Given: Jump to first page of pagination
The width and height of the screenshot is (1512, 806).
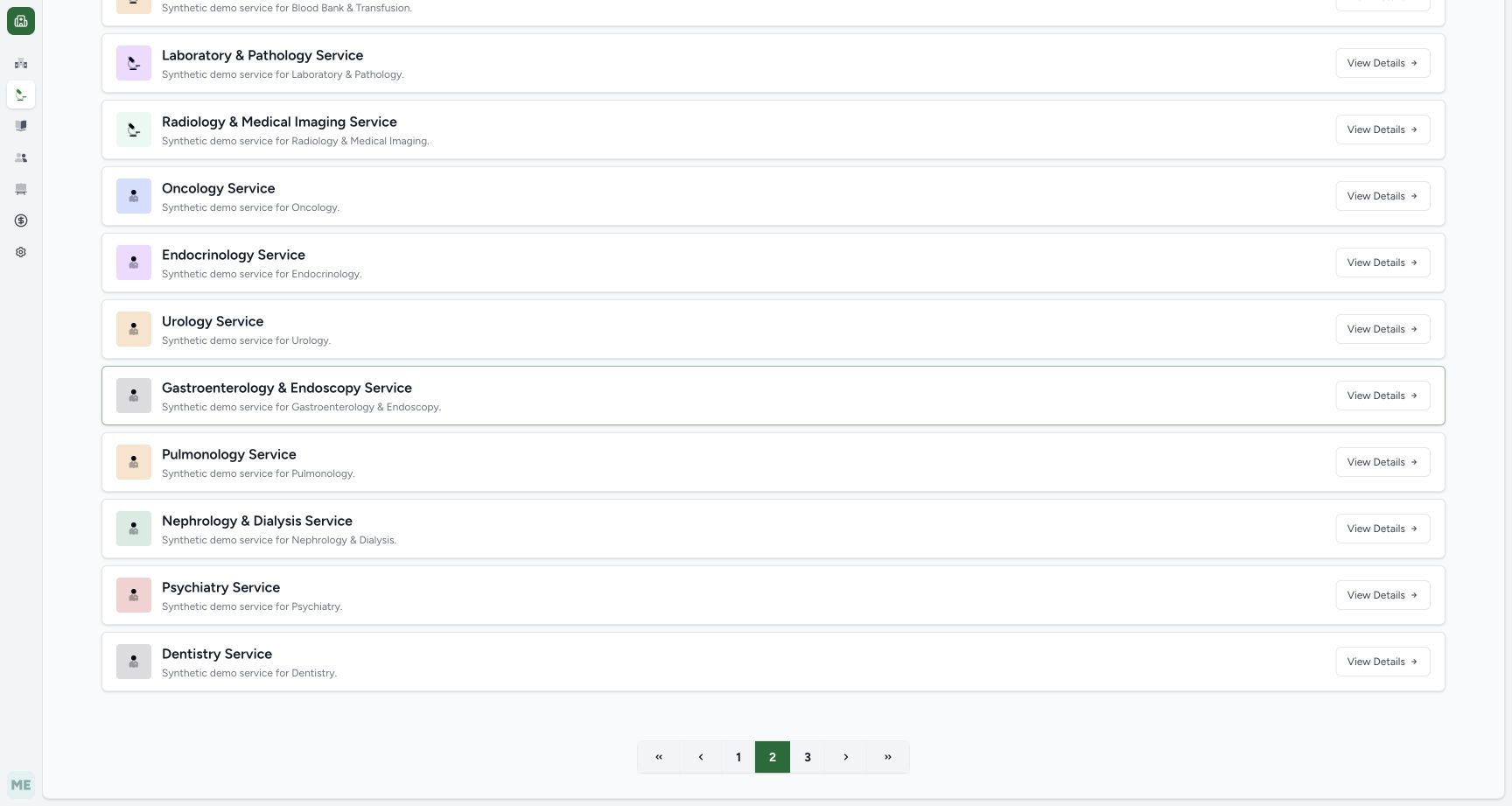Looking at the screenshot, I should [x=659, y=757].
